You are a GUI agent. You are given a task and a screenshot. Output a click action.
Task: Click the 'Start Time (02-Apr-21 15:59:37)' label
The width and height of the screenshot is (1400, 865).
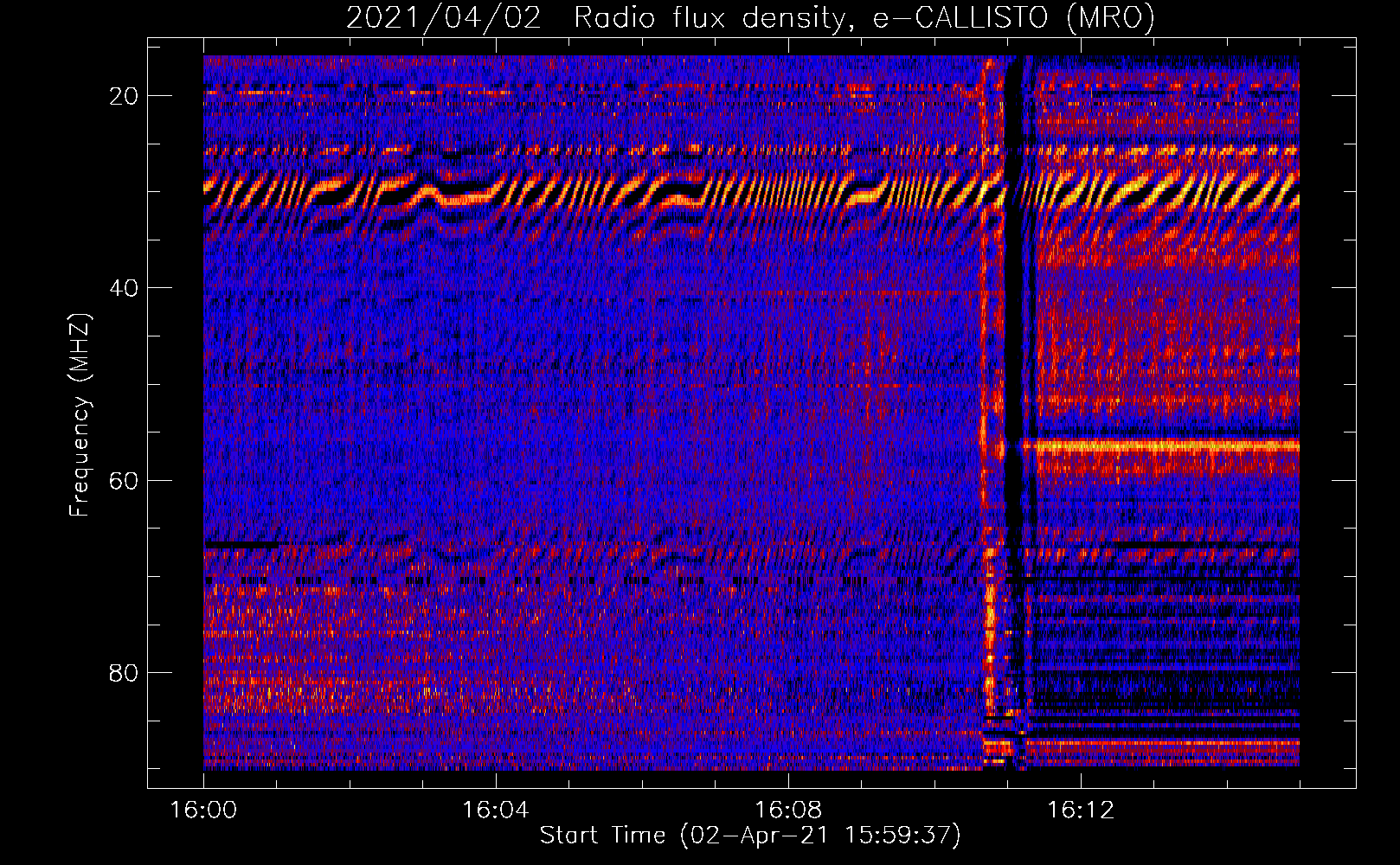(x=750, y=836)
